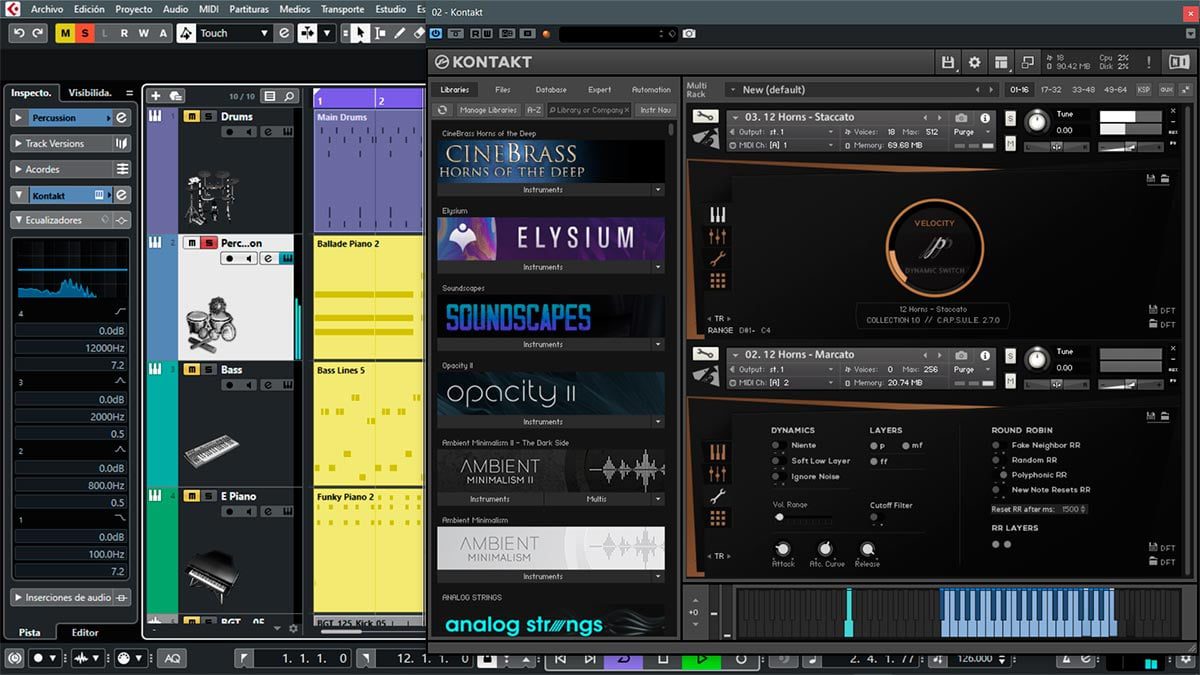Toggle global Solo S in Cubase toolbar

[85, 33]
